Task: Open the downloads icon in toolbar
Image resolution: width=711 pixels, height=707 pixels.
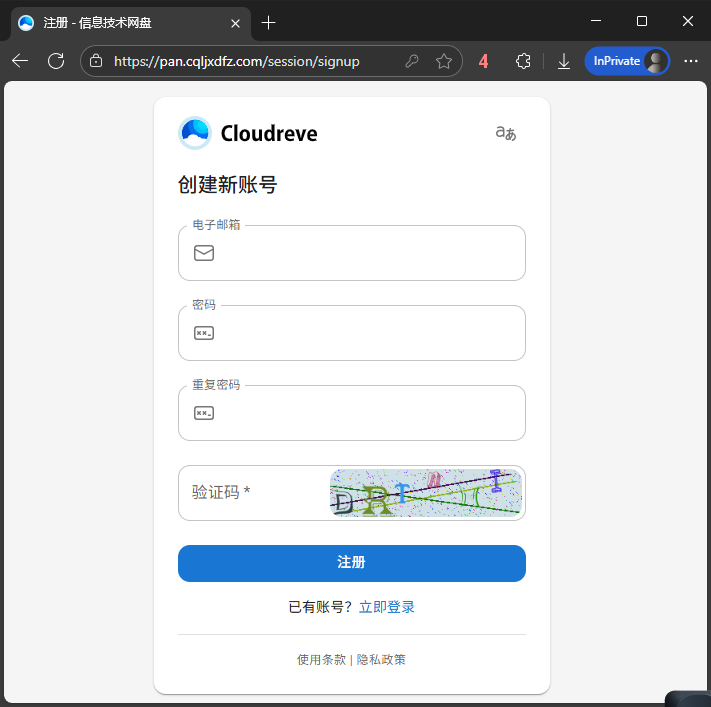Action: point(564,61)
